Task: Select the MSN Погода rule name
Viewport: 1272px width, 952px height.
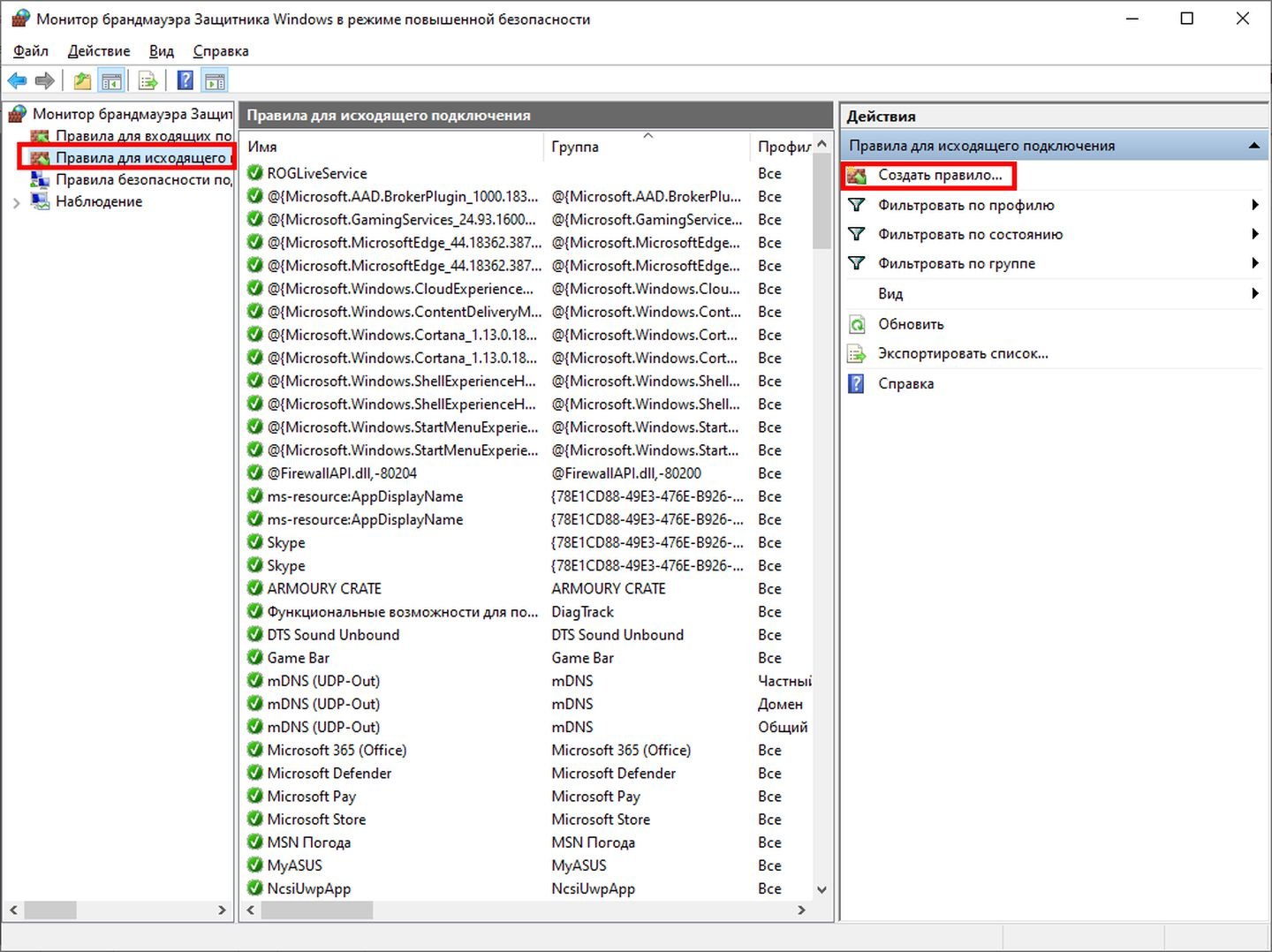Action: [309, 842]
